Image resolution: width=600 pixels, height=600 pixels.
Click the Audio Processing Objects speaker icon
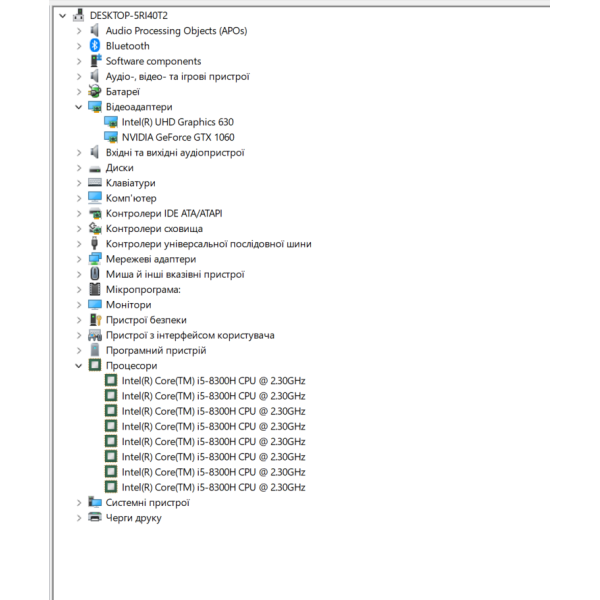point(95,31)
